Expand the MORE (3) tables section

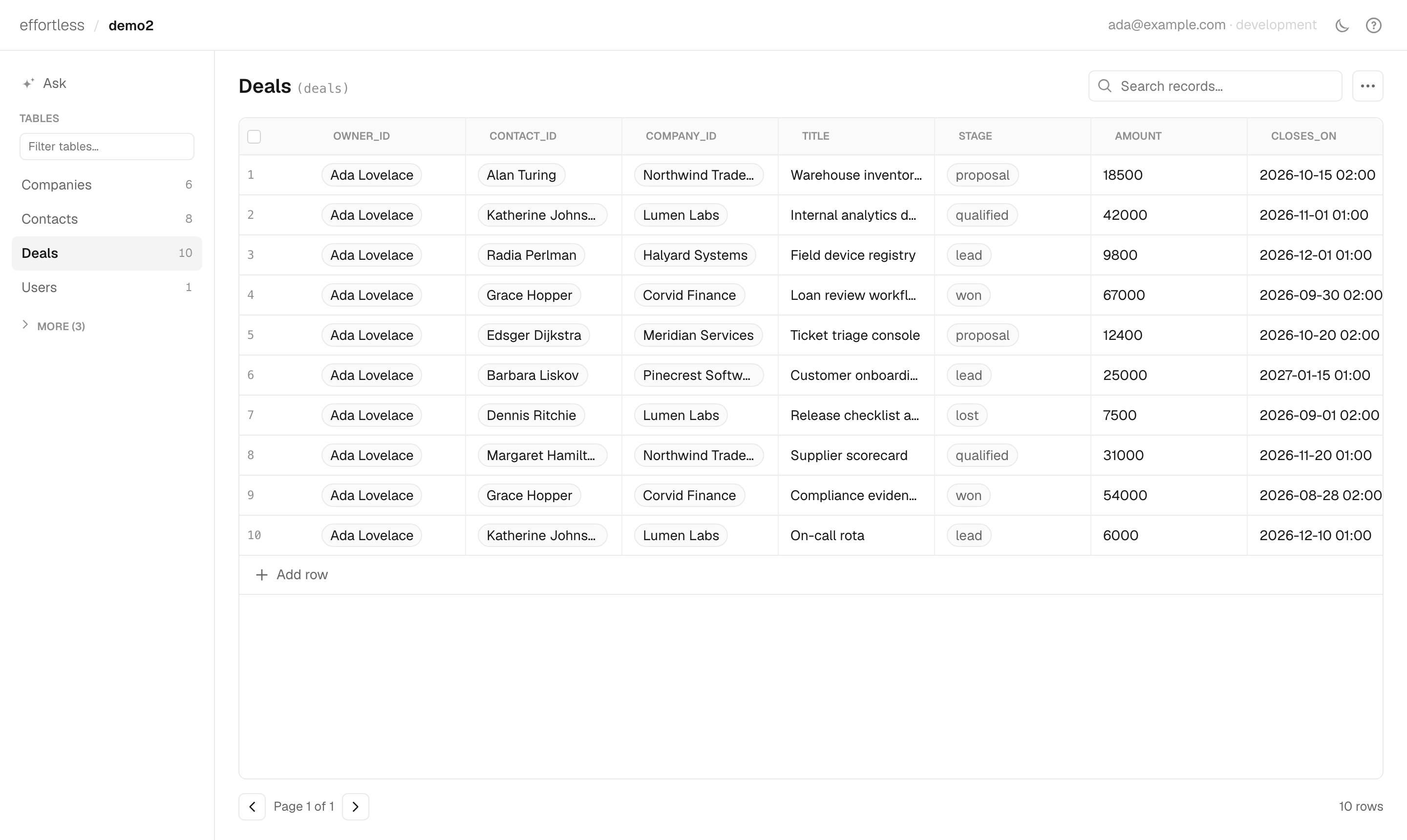pyautogui.click(x=54, y=326)
